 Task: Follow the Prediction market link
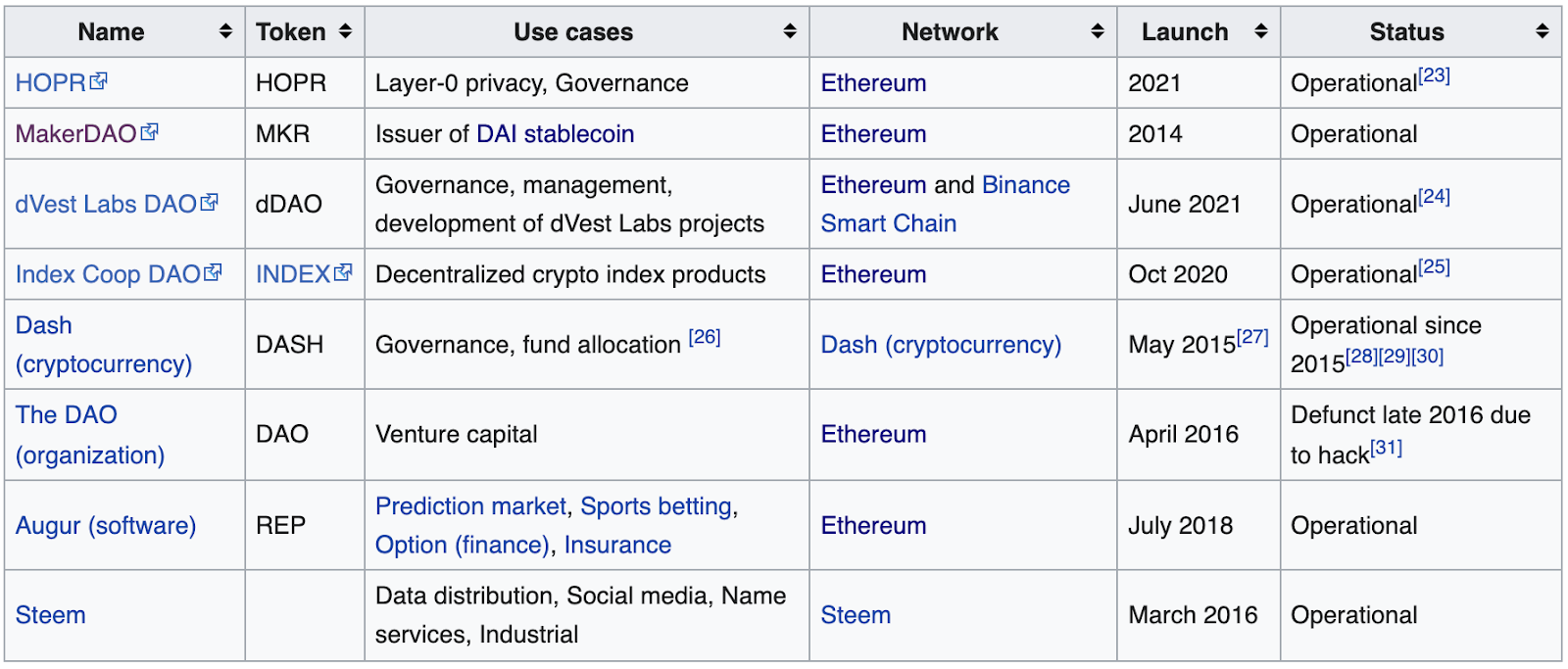coord(470,506)
